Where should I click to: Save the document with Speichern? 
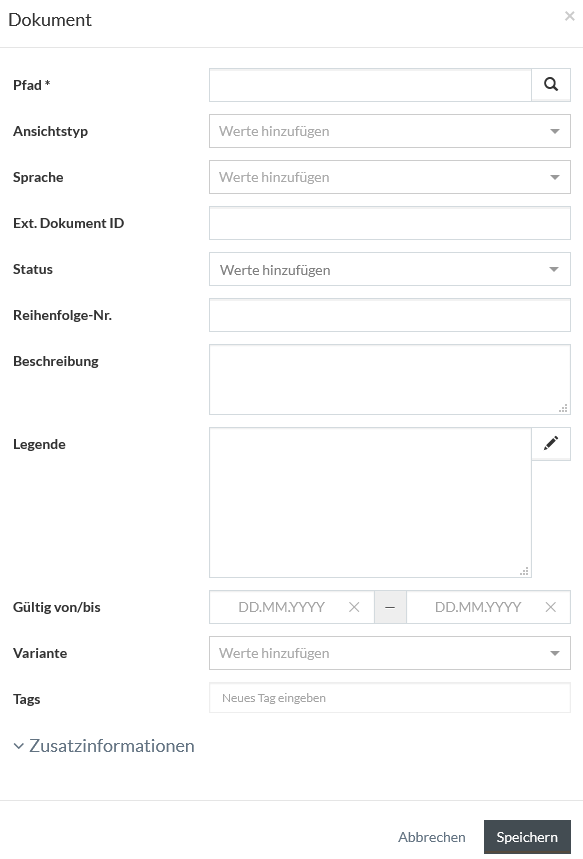click(527, 837)
